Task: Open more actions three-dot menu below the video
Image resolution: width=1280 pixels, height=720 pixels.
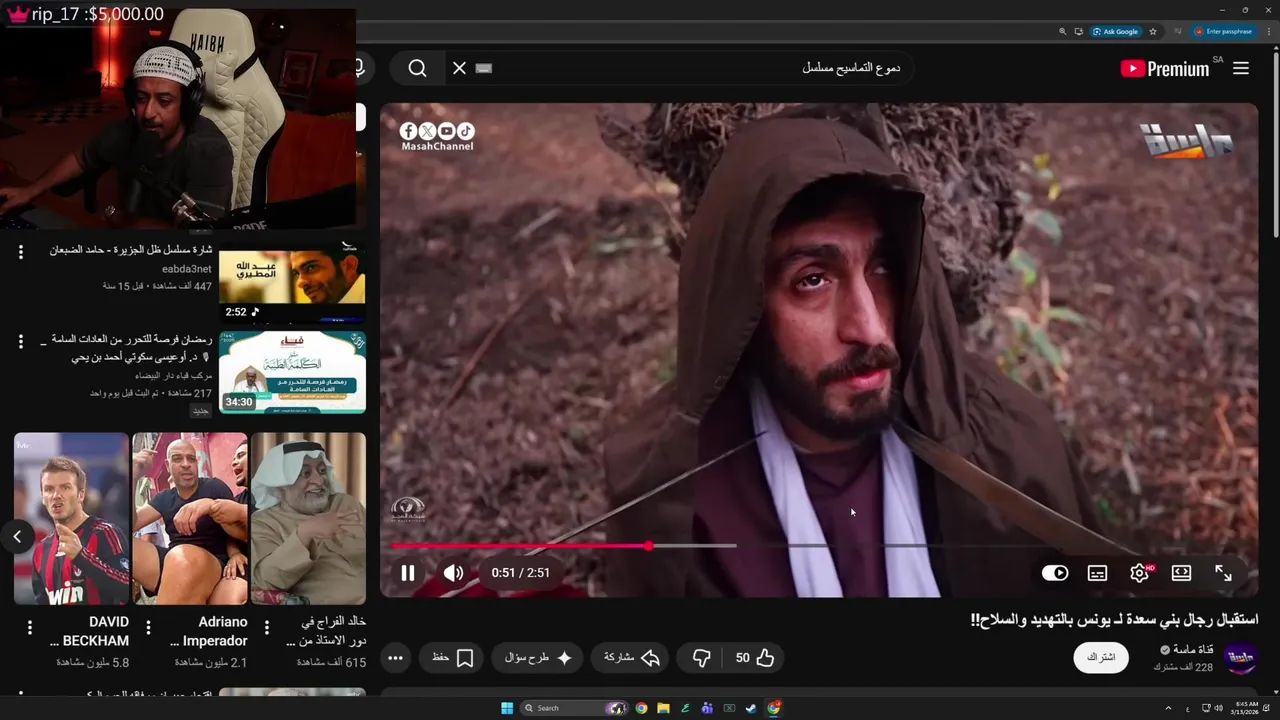Action: [x=395, y=658]
